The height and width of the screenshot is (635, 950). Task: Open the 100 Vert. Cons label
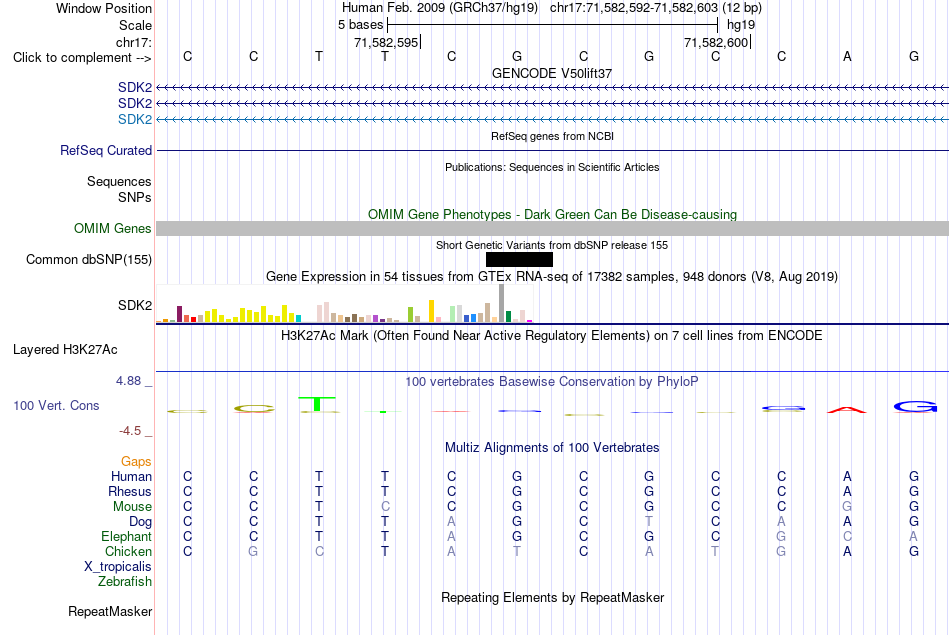pyautogui.click(x=56, y=405)
